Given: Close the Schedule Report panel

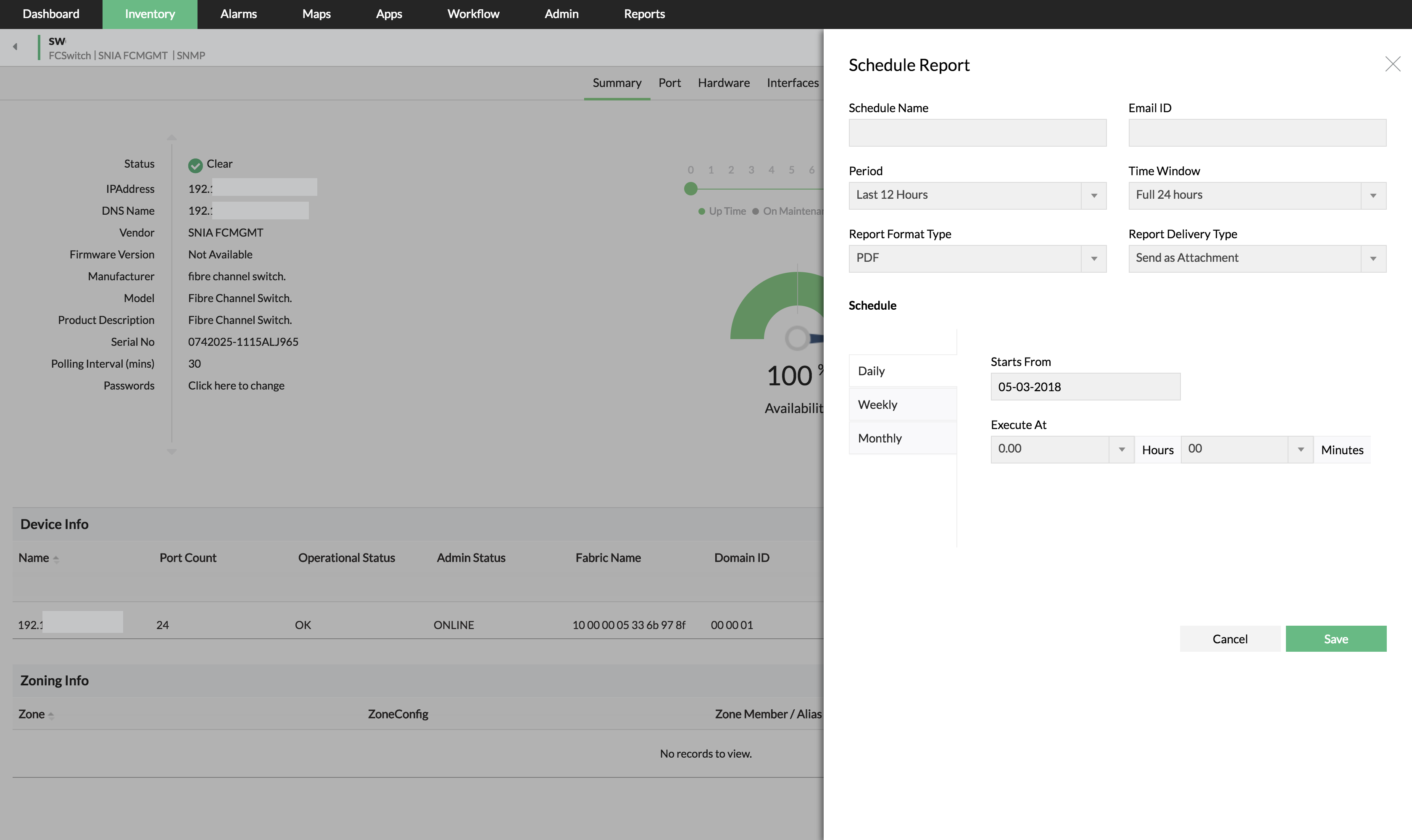Looking at the screenshot, I should click(1392, 64).
